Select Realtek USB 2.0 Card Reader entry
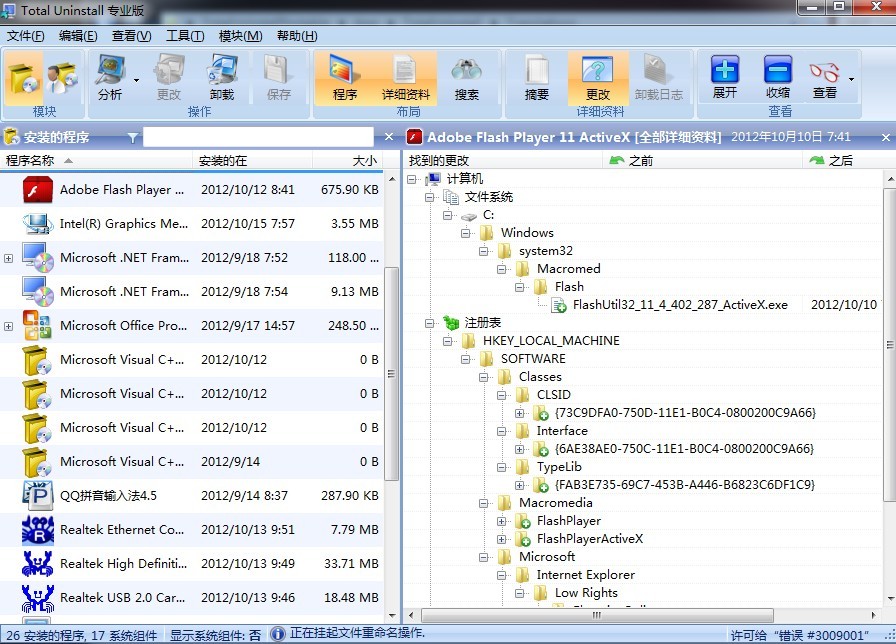 point(192,598)
